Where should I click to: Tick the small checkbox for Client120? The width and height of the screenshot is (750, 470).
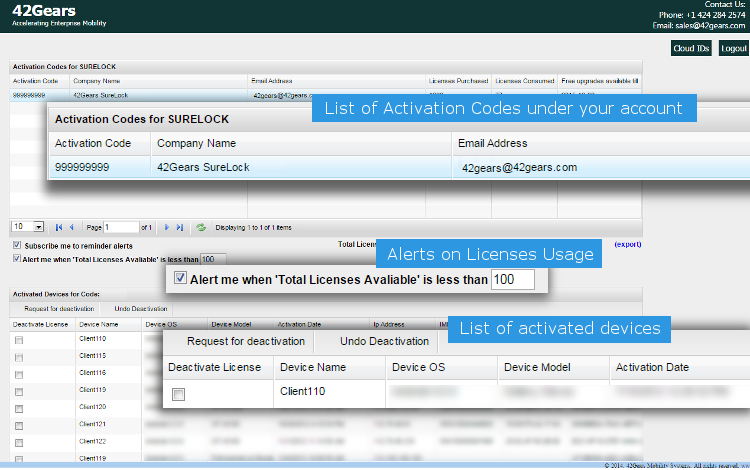point(19,409)
